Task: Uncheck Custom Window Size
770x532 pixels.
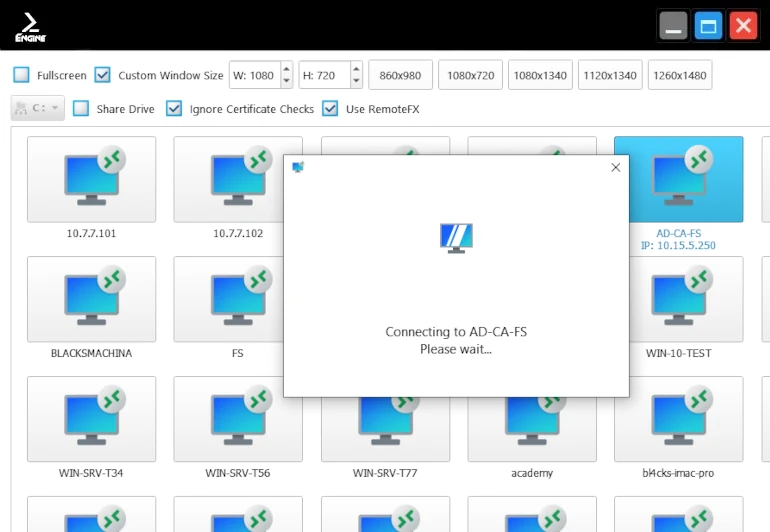Action: tap(102, 75)
